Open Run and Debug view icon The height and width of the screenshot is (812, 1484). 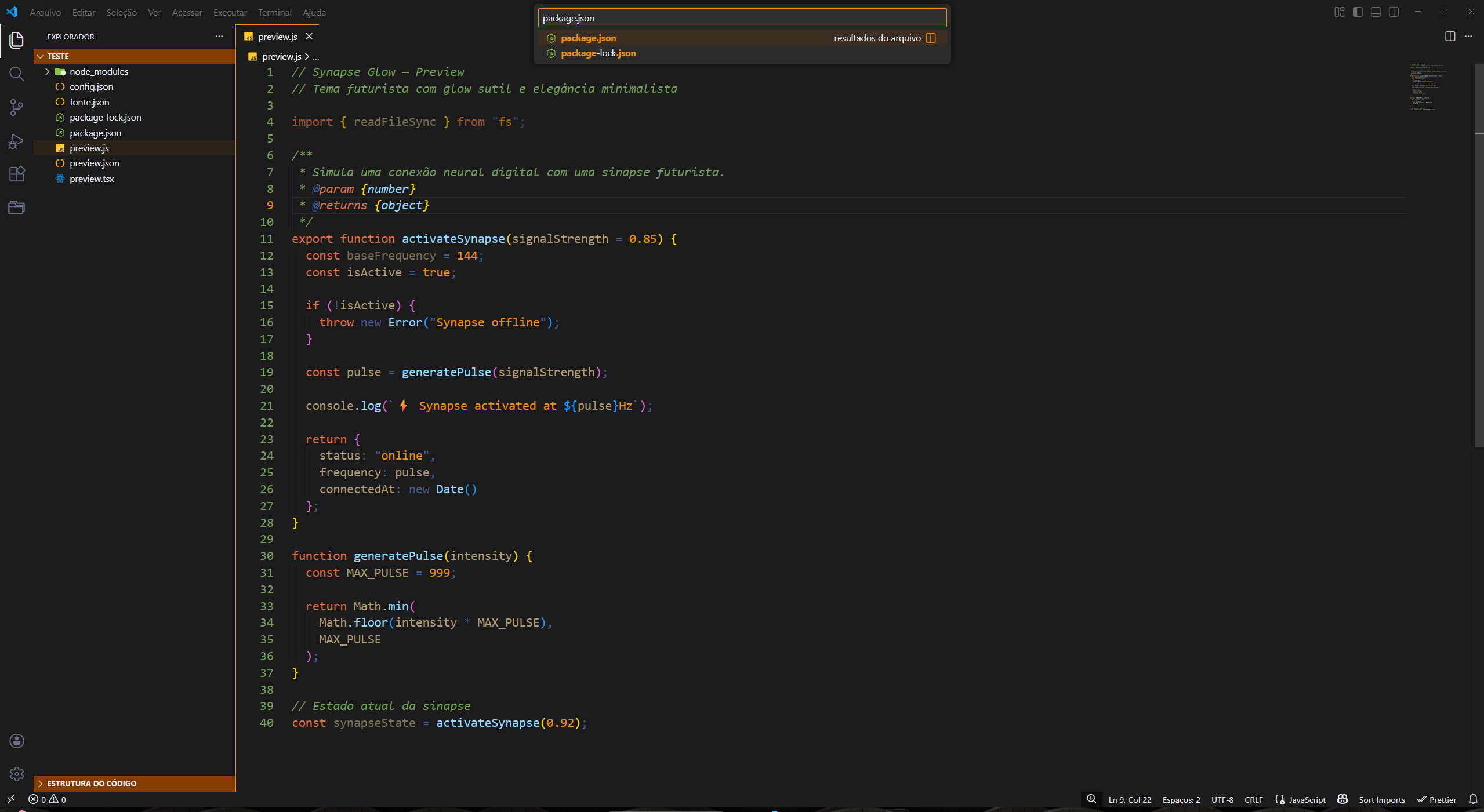(x=16, y=141)
